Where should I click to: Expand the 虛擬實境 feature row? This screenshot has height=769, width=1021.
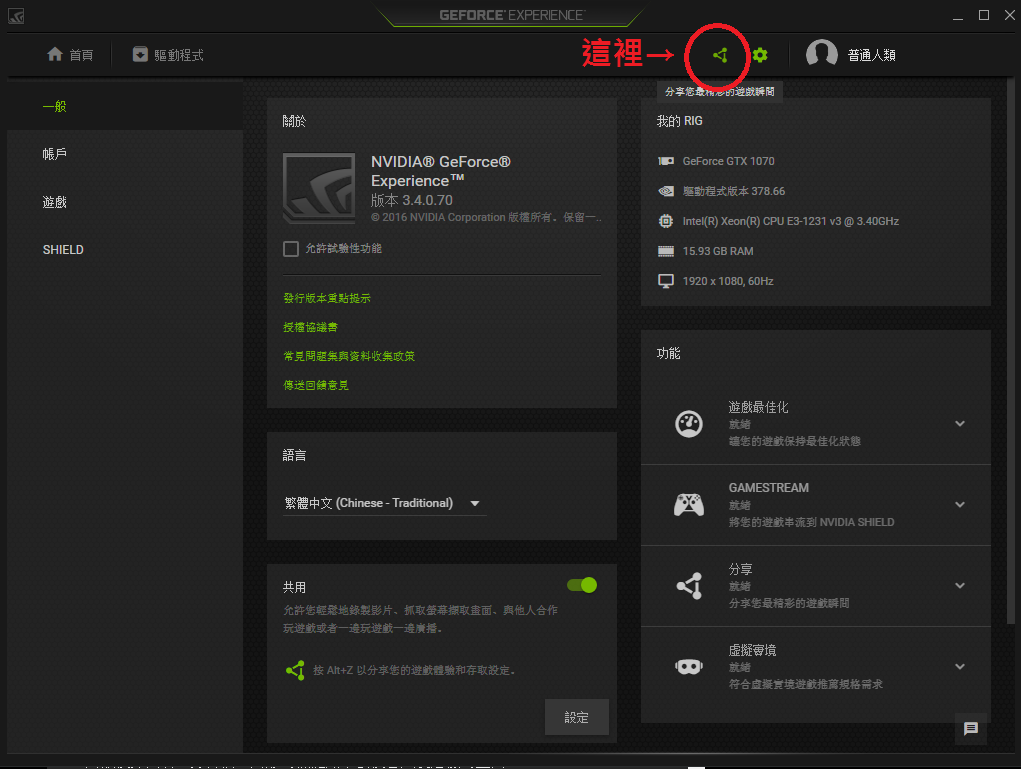[x=960, y=667]
